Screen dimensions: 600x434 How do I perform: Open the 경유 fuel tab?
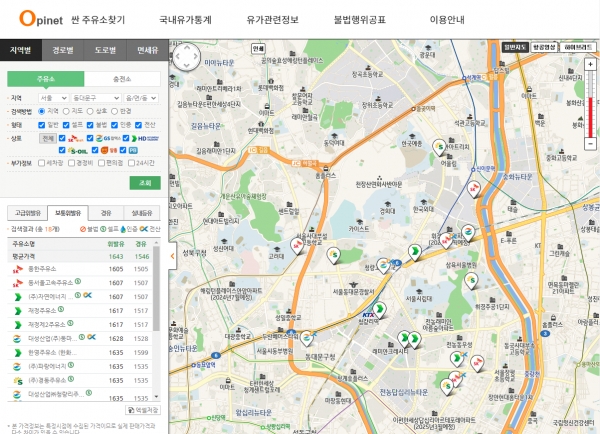tap(106, 213)
